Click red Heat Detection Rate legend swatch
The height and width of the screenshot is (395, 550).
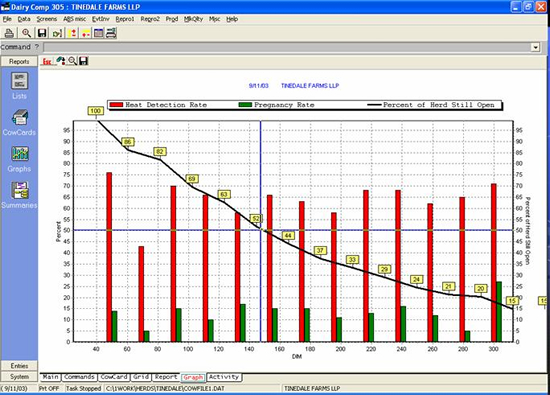(x=116, y=105)
